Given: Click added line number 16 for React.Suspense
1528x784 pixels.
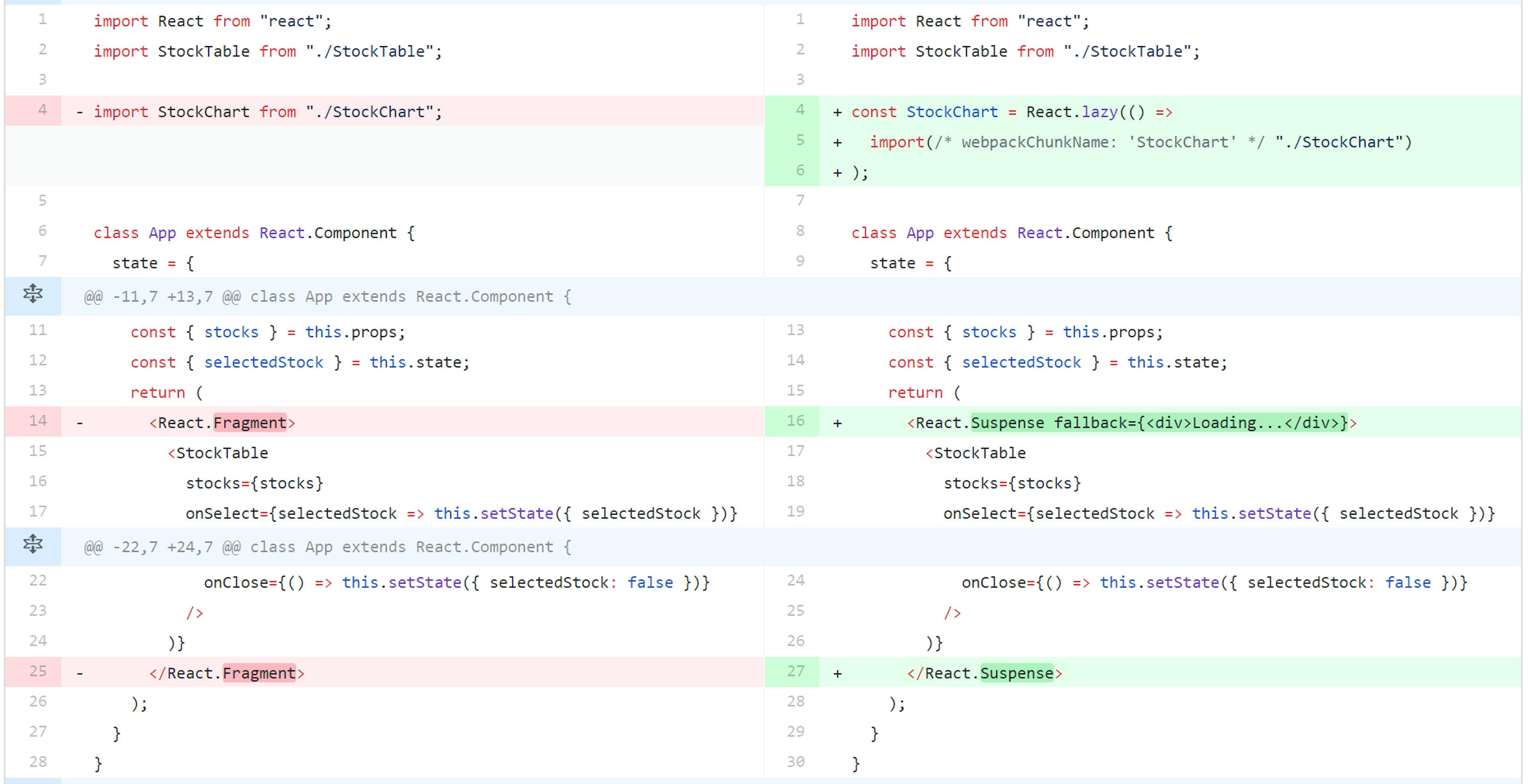Looking at the screenshot, I should [795, 421].
